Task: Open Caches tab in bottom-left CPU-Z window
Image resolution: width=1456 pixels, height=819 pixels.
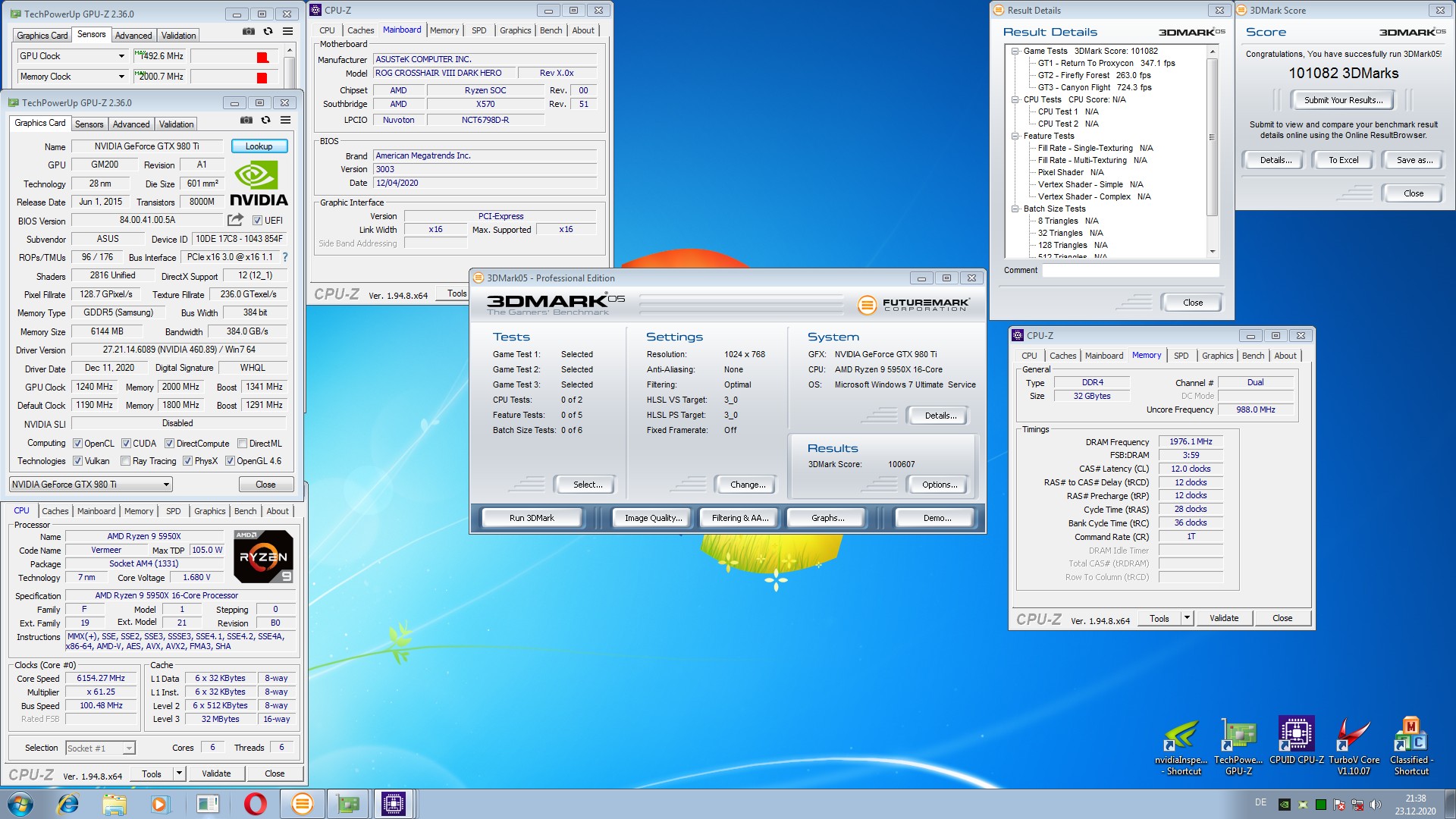Action: click(x=55, y=511)
